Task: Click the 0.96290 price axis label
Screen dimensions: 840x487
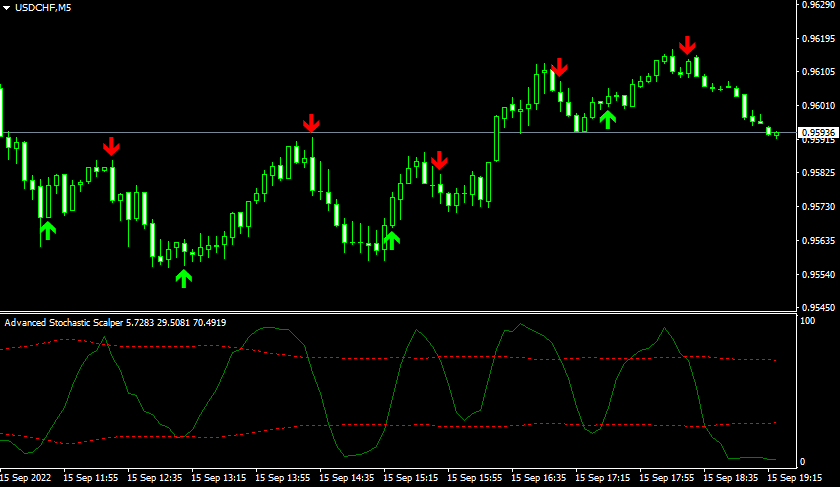Action: point(818,5)
